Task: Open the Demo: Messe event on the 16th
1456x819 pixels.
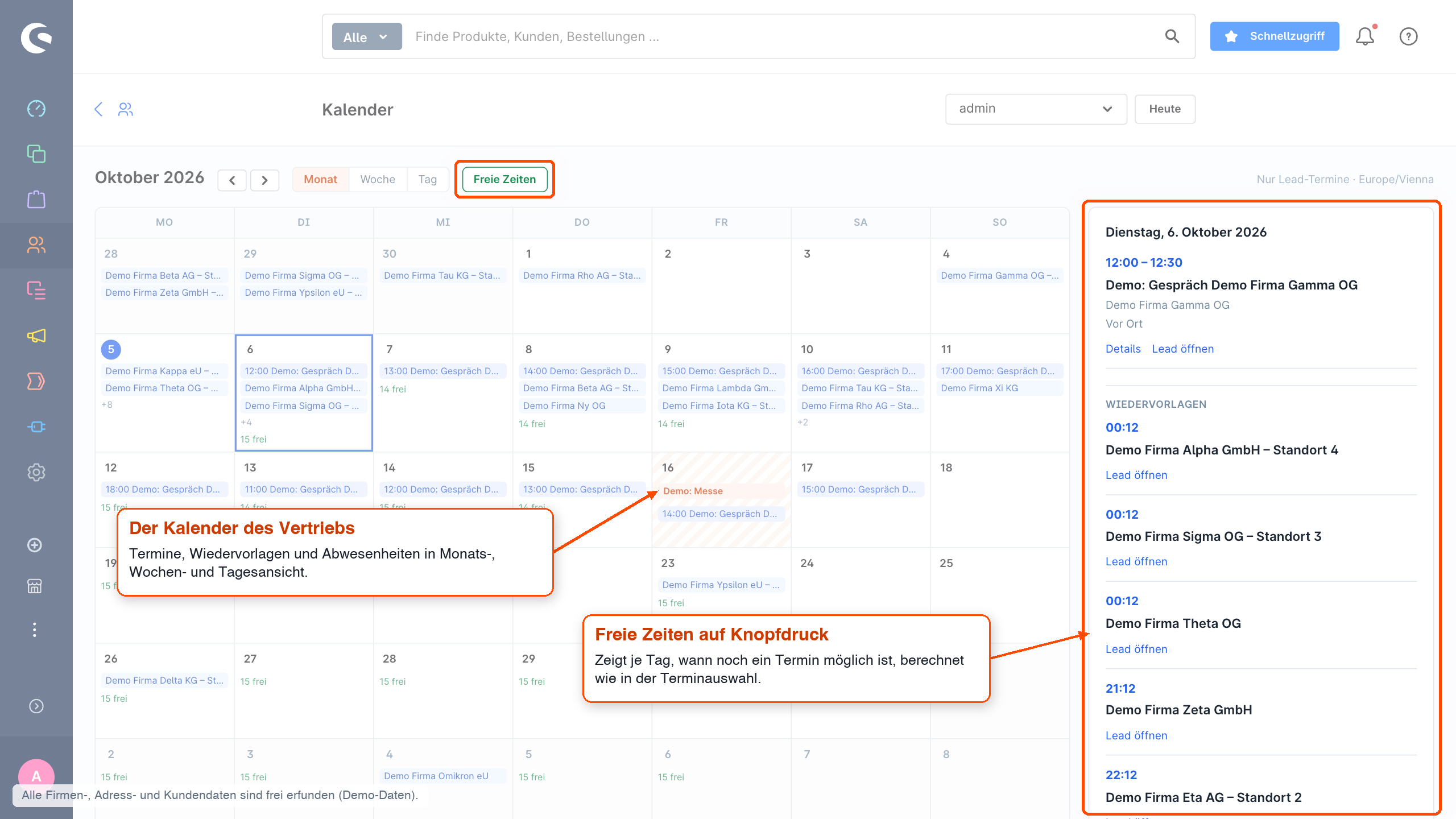Action: [x=721, y=491]
